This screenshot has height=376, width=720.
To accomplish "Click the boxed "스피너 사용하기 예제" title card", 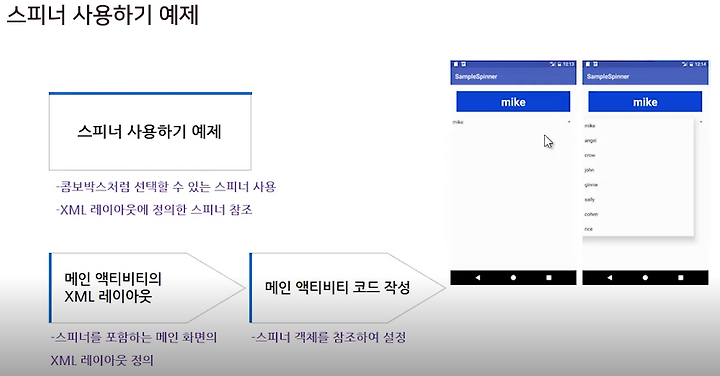I will coord(150,132).
